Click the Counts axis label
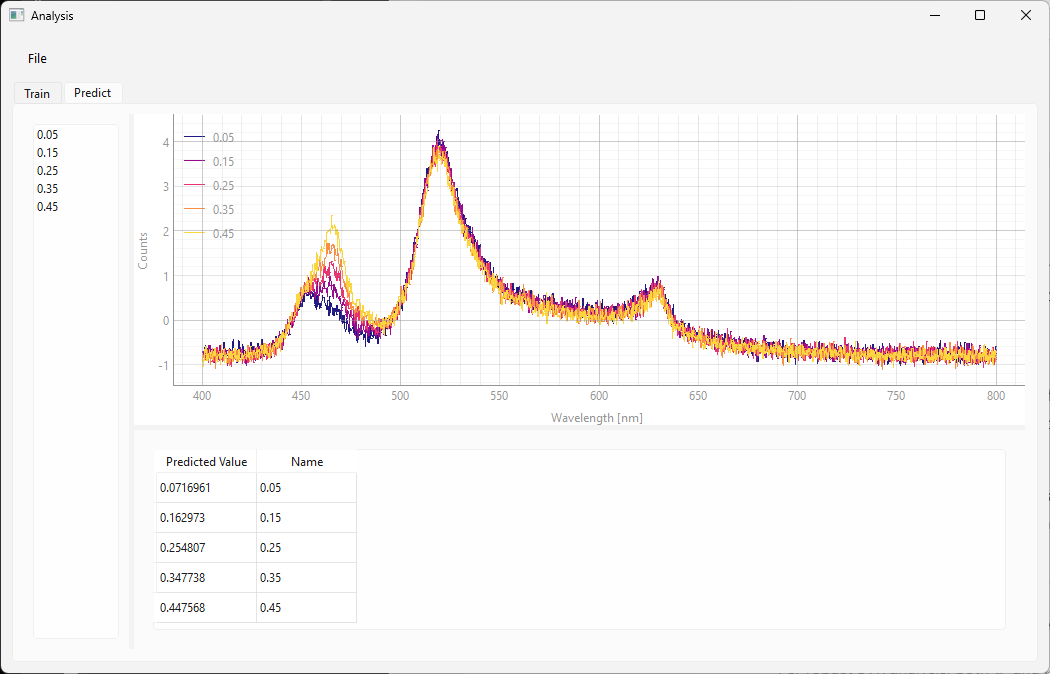The image size is (1050, 674). pyautogui.click(x=143, y=250)
